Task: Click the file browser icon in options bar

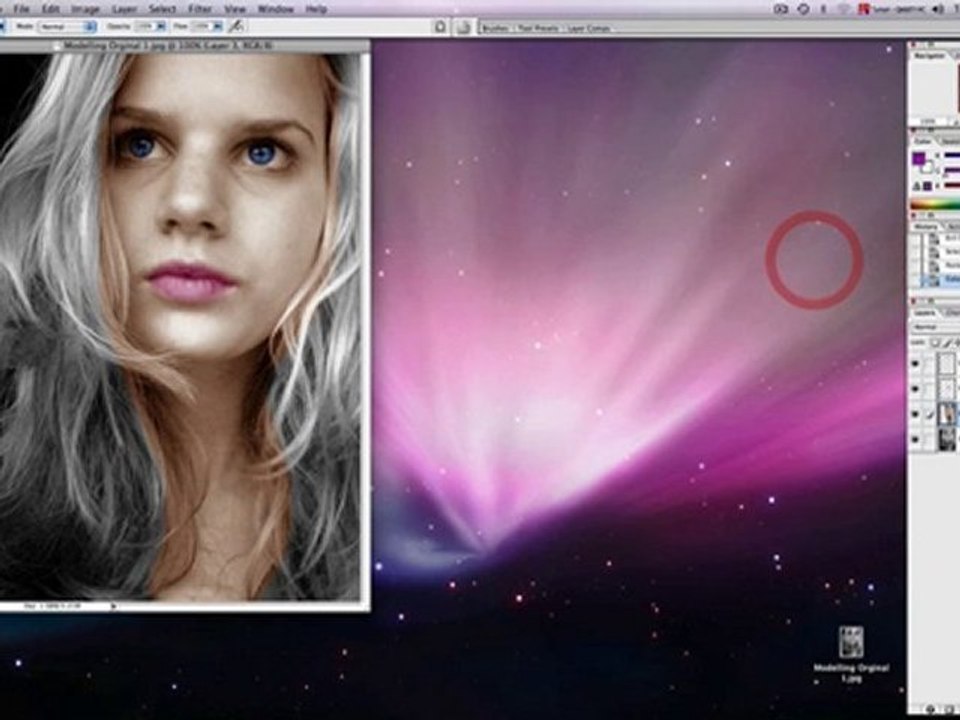Action: pos(440,26)
